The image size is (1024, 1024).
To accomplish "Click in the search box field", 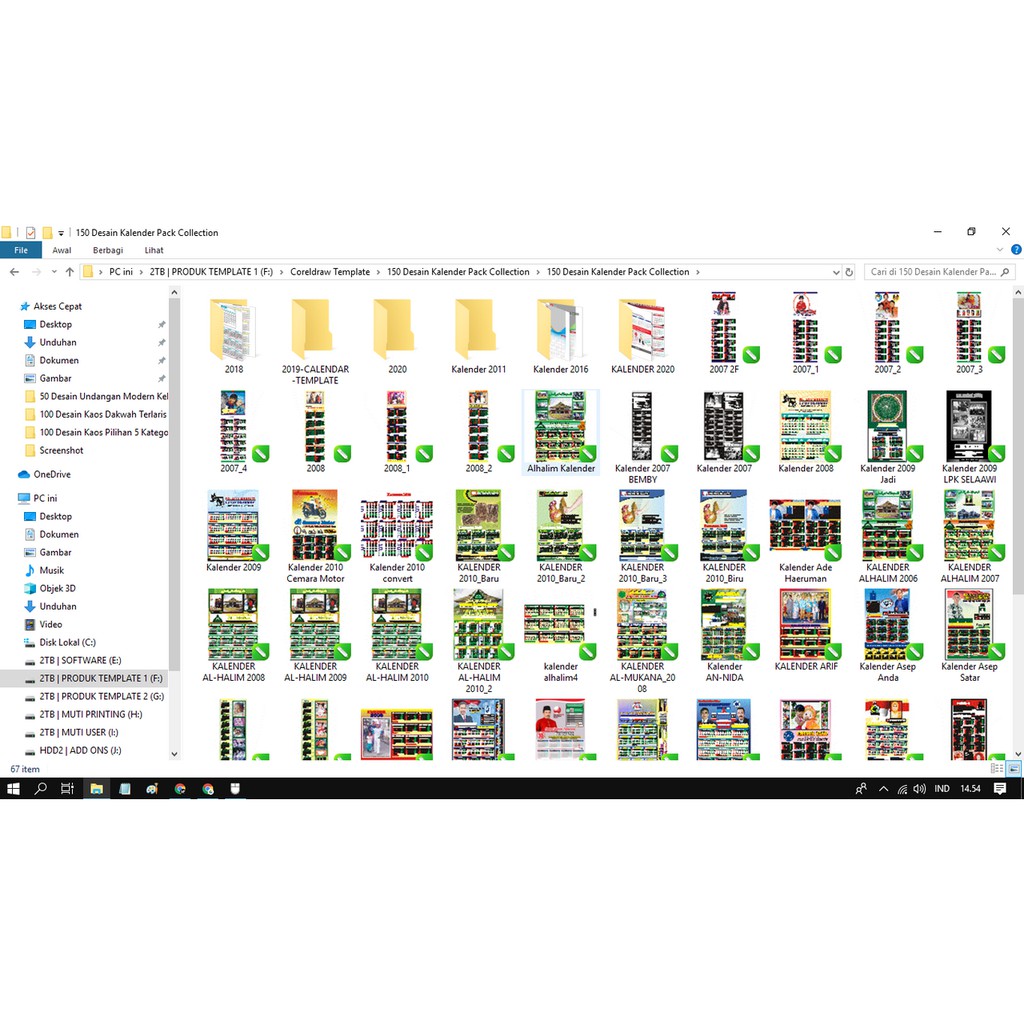I will coord(932,272).
